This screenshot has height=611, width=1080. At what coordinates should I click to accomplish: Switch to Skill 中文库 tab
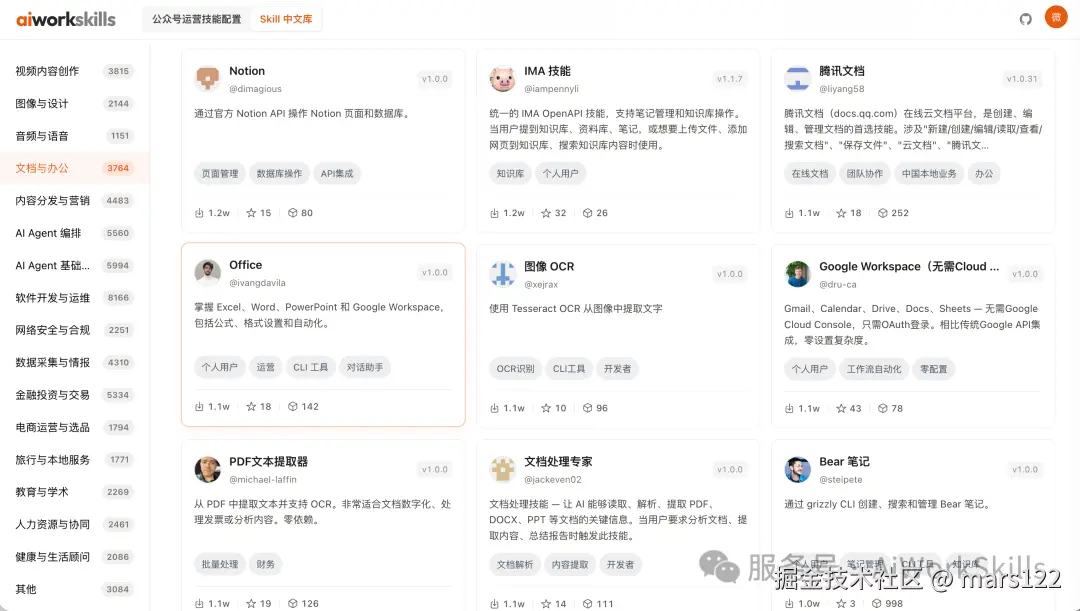[x=286, y=19]
